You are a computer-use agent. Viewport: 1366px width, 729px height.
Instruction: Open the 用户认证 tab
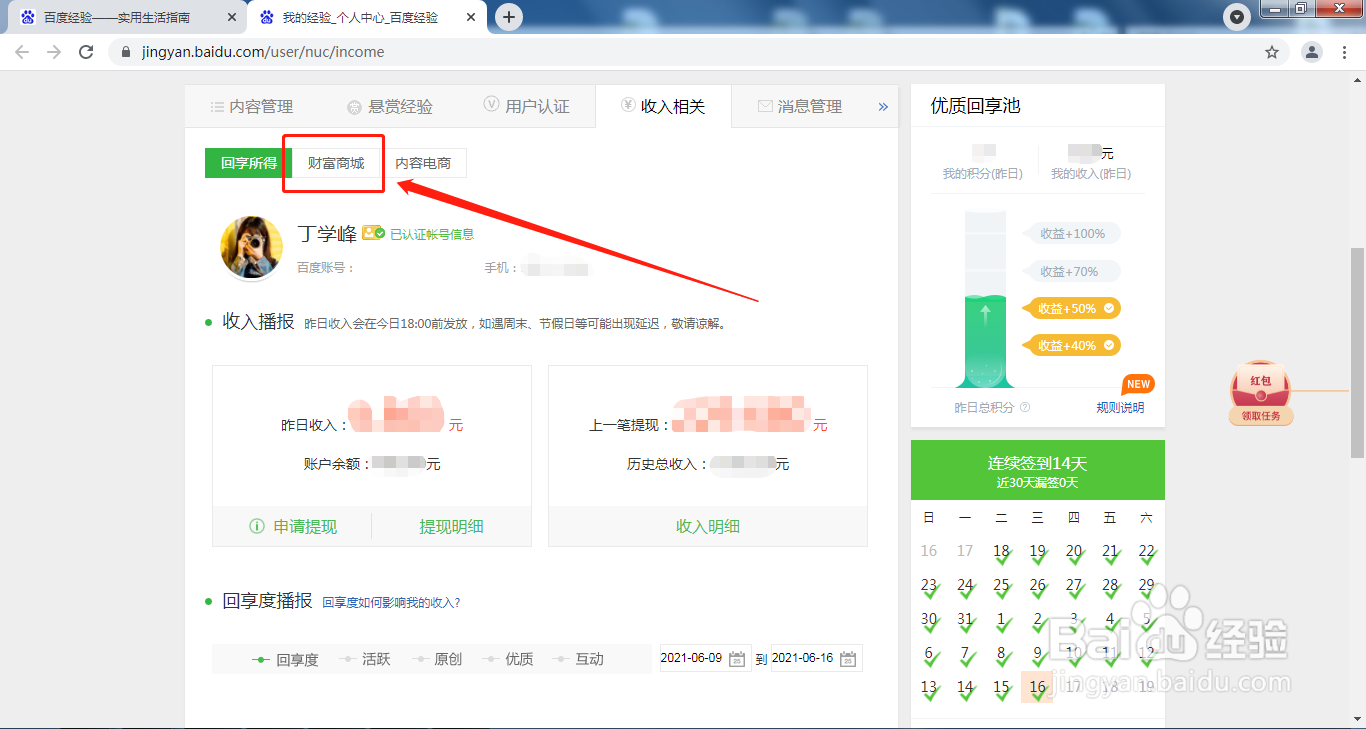(526, 106)
